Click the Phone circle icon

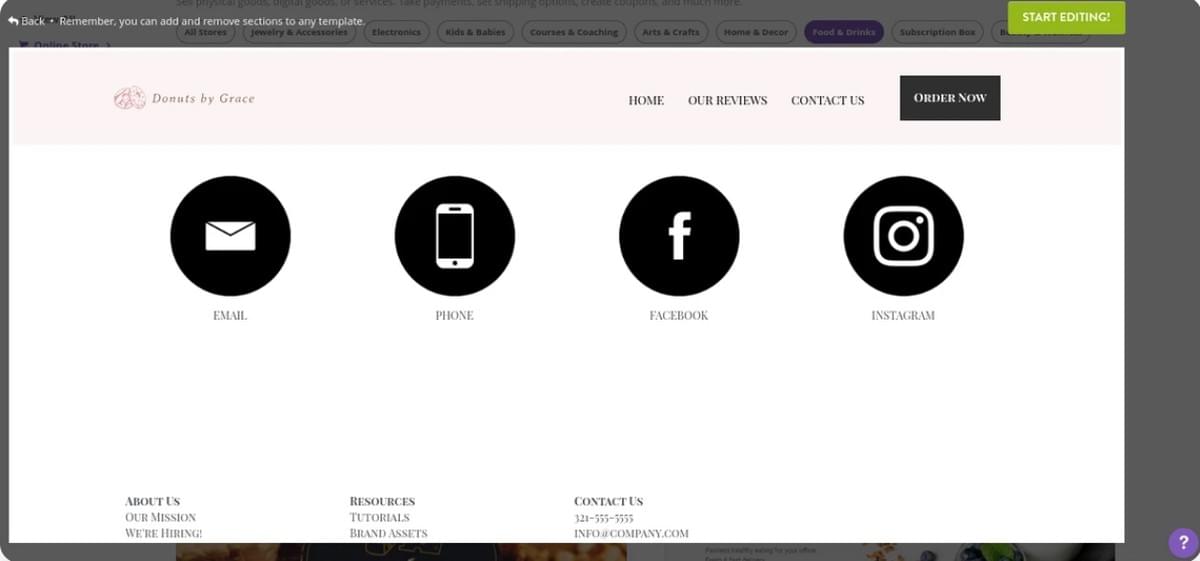point(455,236)
